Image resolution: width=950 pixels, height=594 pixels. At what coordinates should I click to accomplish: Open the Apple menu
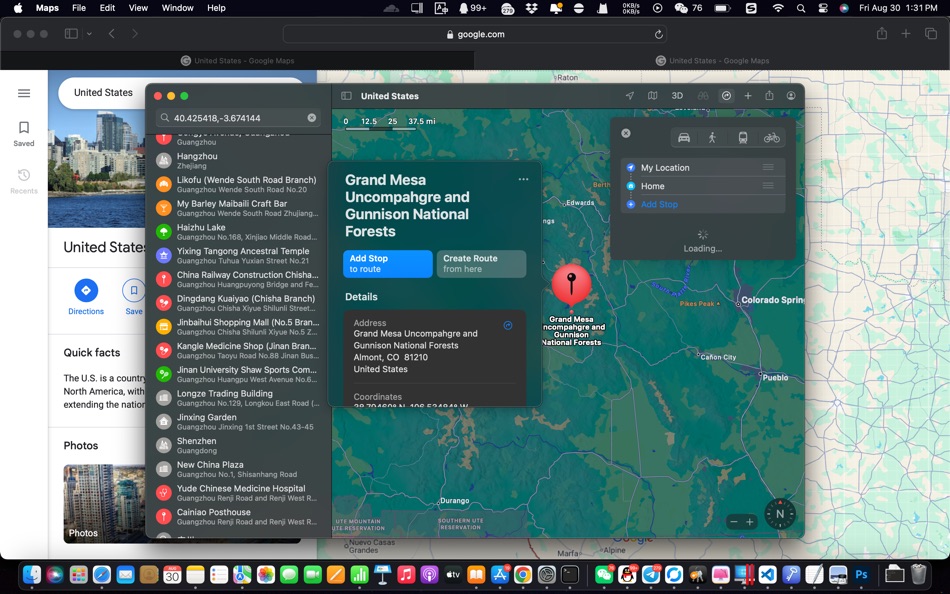pyautogui.click(x=18, y=8)
